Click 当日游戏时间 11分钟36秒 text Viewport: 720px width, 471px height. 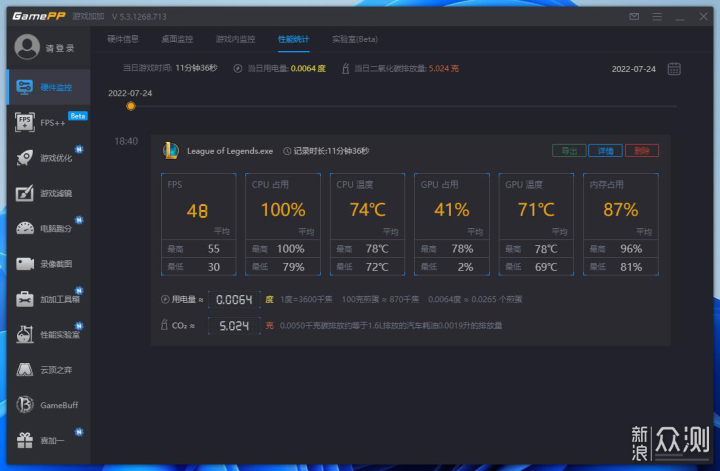(x=170, y=68)
